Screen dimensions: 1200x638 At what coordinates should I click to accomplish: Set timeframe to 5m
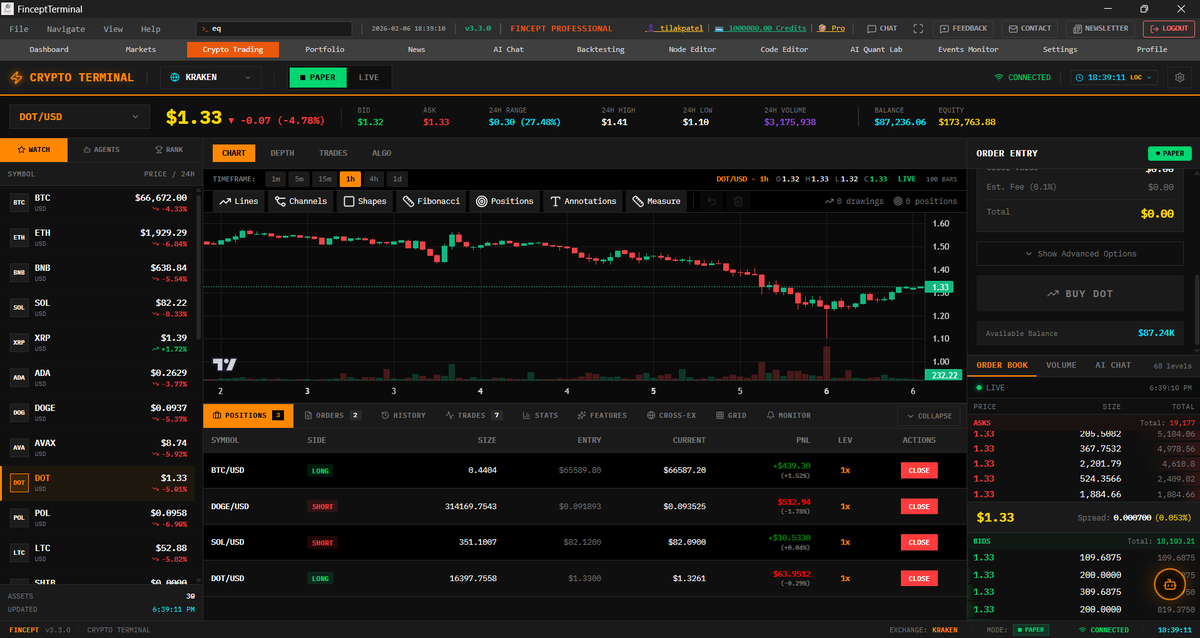click(299, 179)
